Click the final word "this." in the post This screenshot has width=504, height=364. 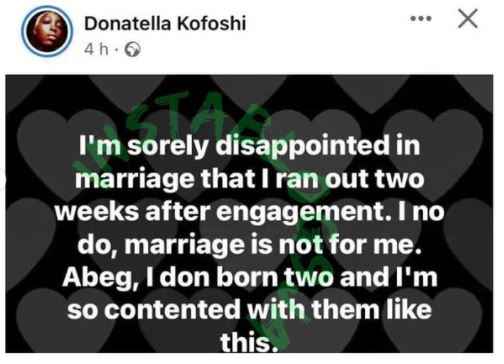[x=249, y=342]
